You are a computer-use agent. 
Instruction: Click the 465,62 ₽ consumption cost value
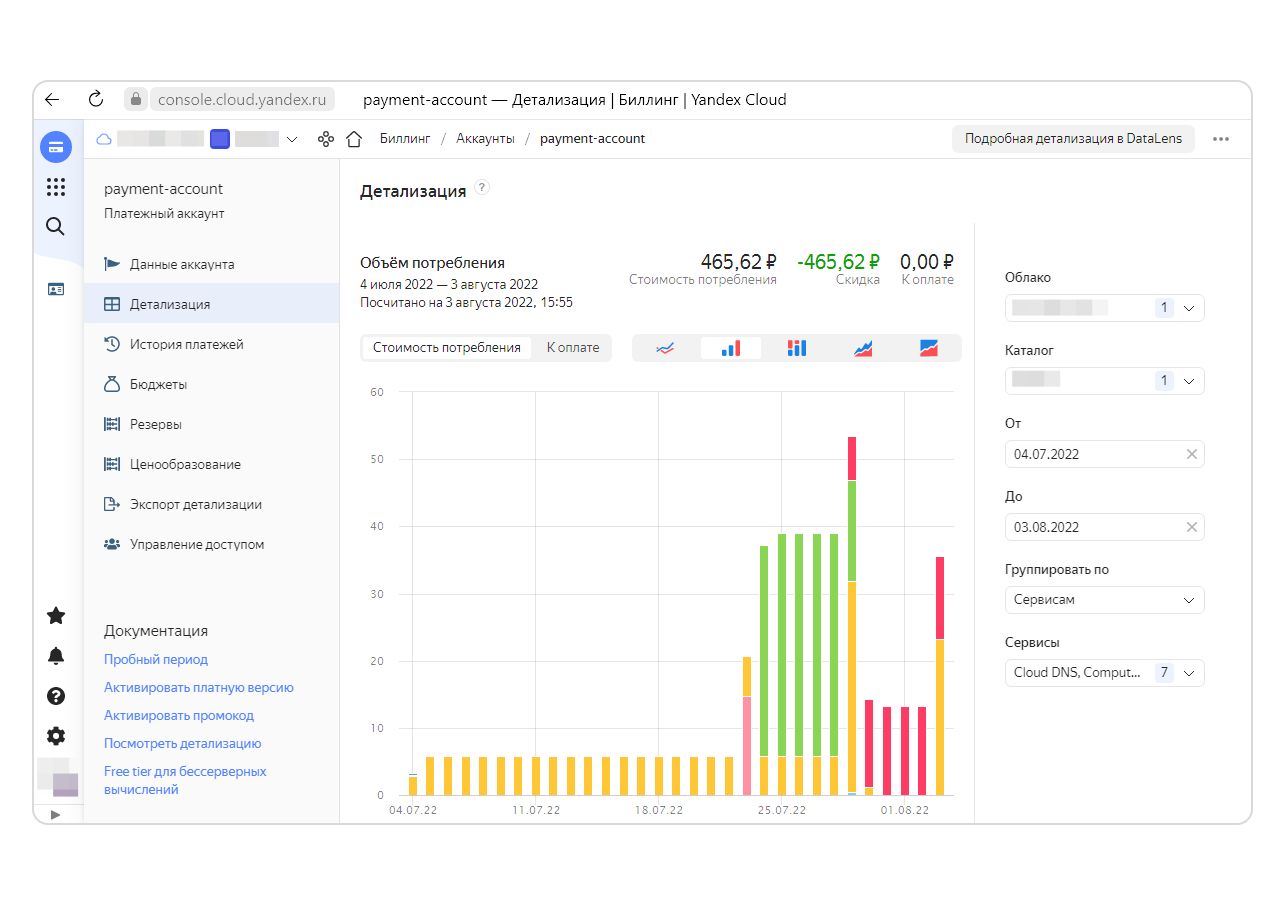click(x=738, y=262)
